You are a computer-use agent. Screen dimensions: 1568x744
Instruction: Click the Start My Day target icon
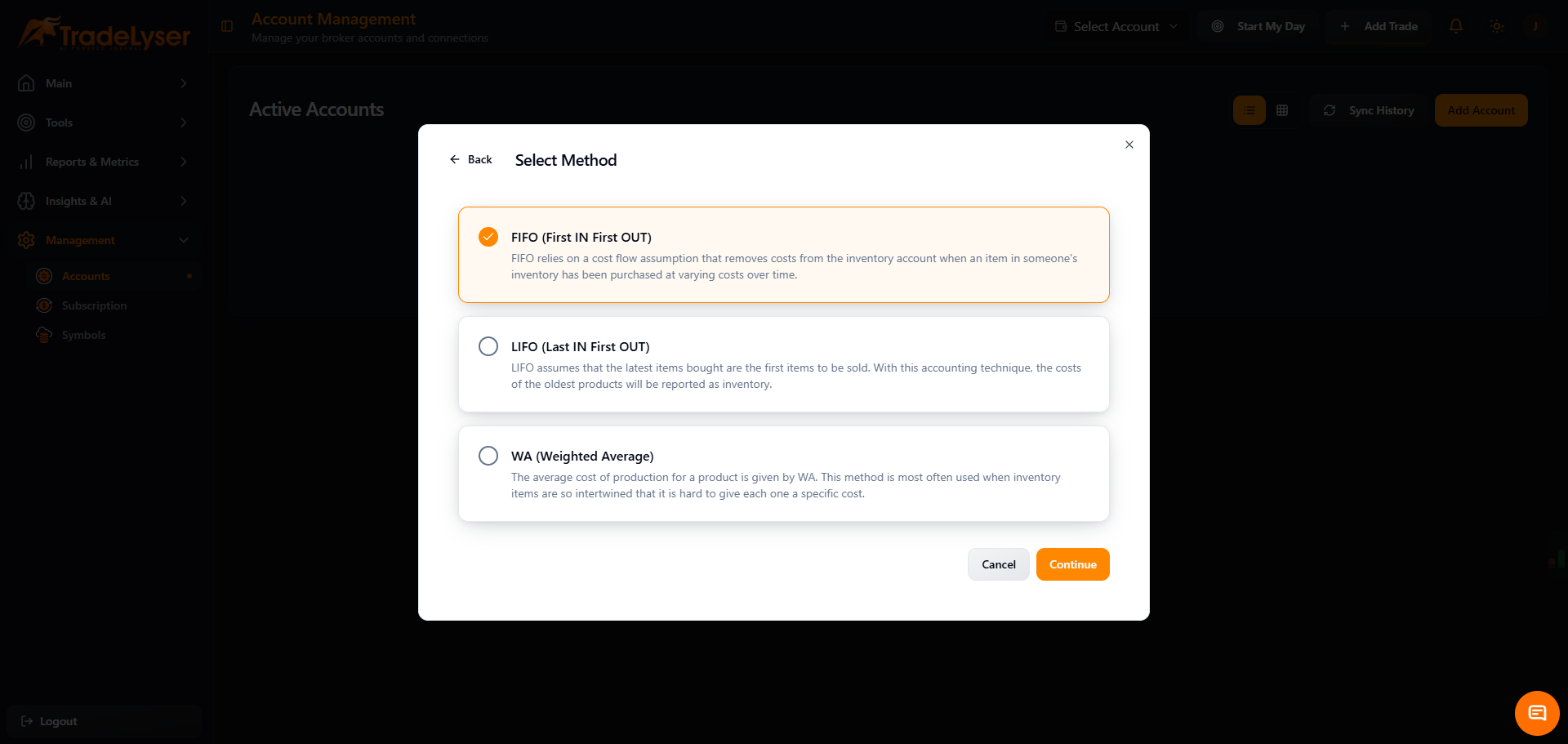1218,25
